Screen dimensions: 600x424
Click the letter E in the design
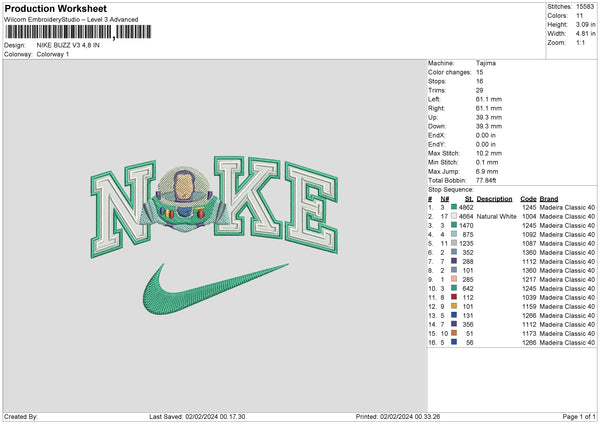tap(311, 207)
